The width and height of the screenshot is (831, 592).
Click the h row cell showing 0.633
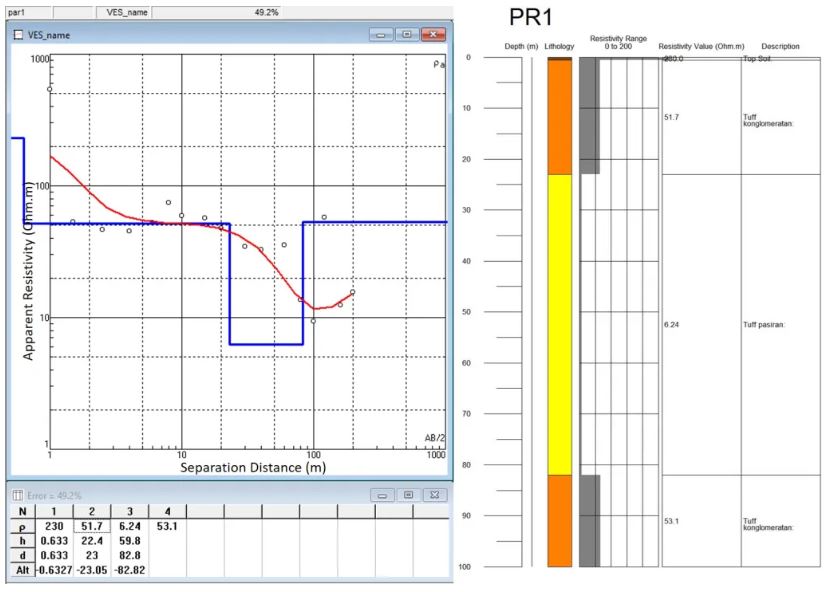point(54,541)
